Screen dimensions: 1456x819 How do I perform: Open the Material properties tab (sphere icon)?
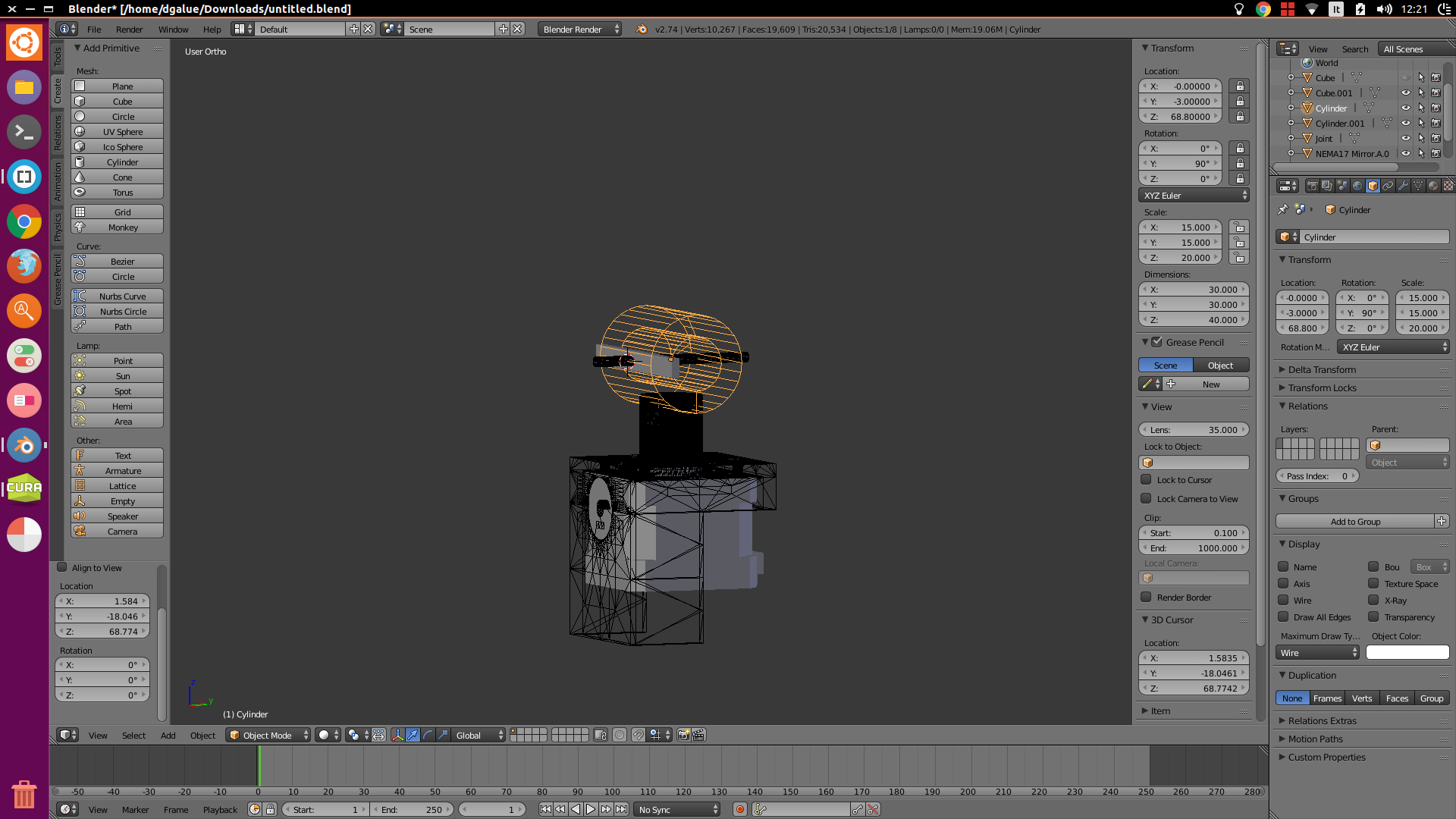click(x=1433, y=186)
